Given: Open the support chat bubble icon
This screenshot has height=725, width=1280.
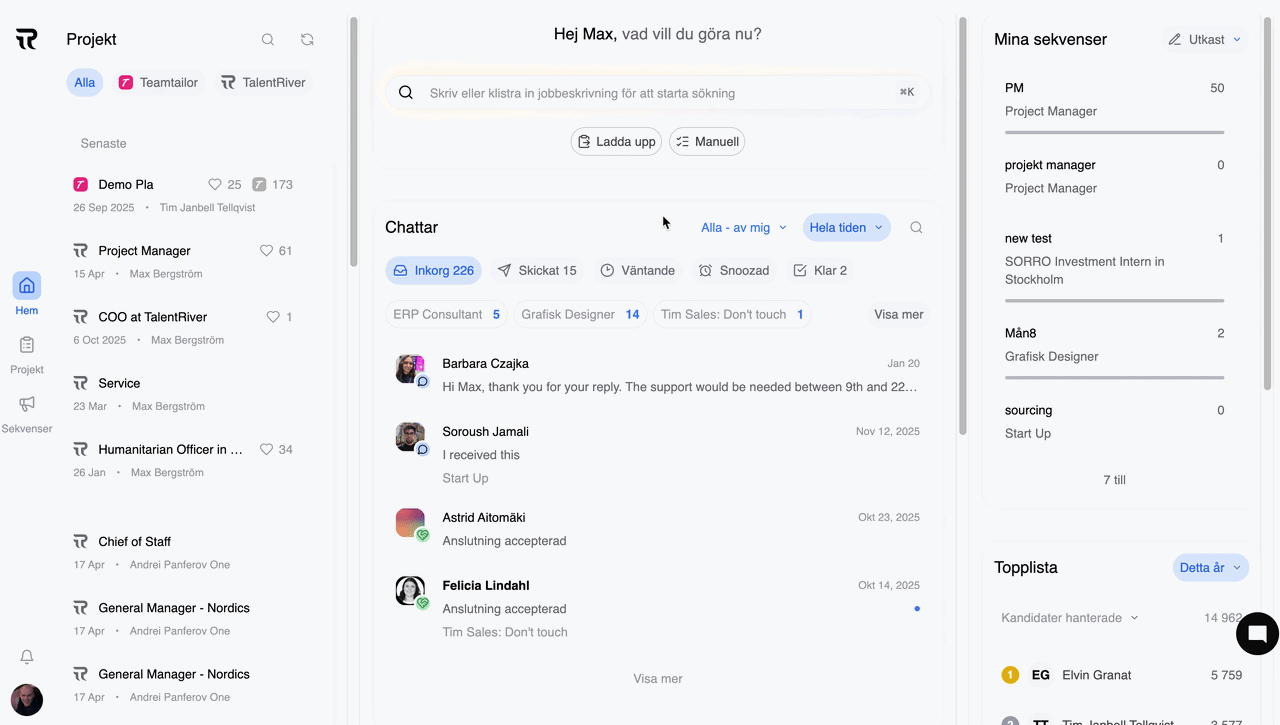Looking at the screenshot, I should click(1258, 633).
